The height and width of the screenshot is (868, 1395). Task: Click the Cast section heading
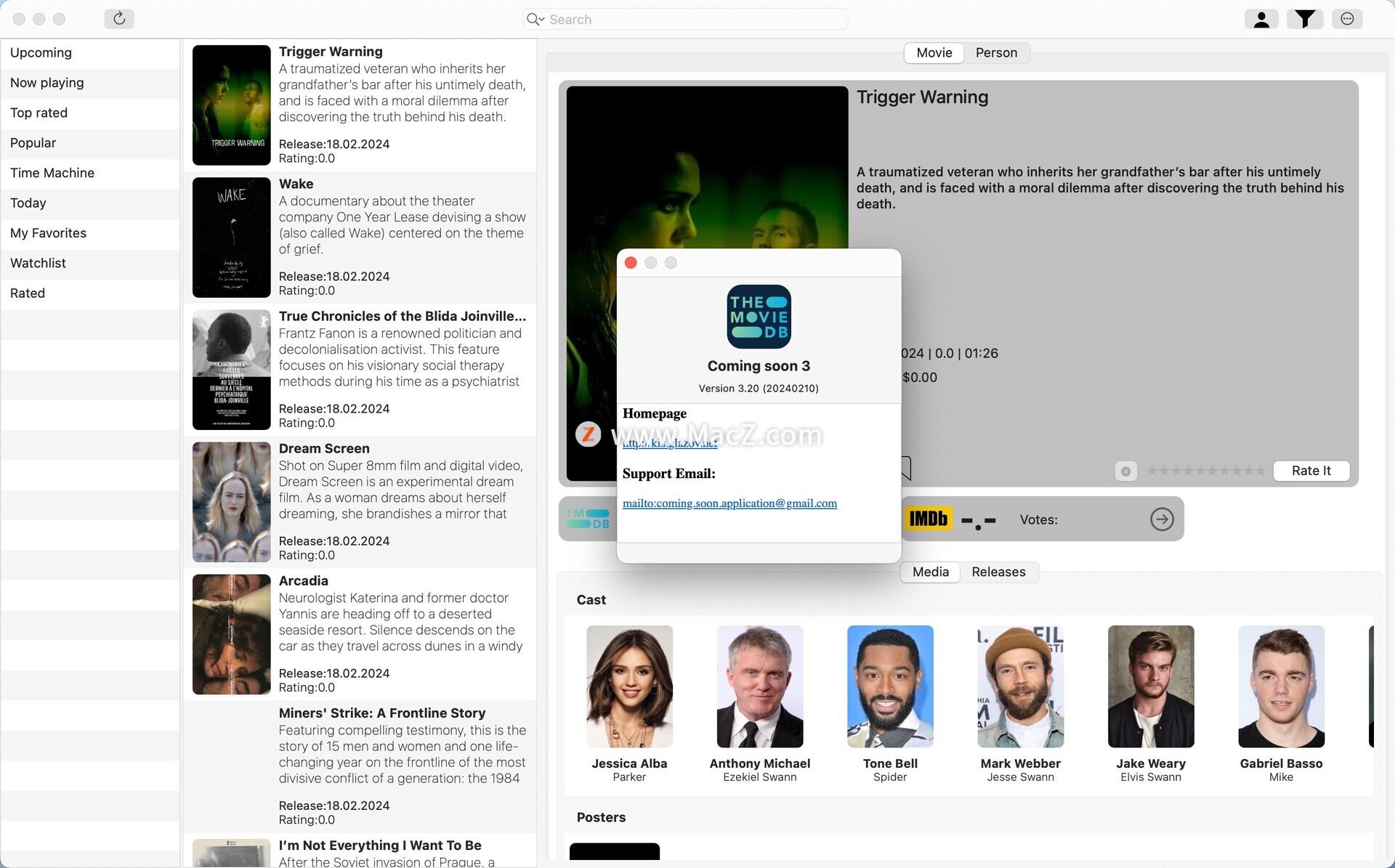click(591, 600)
